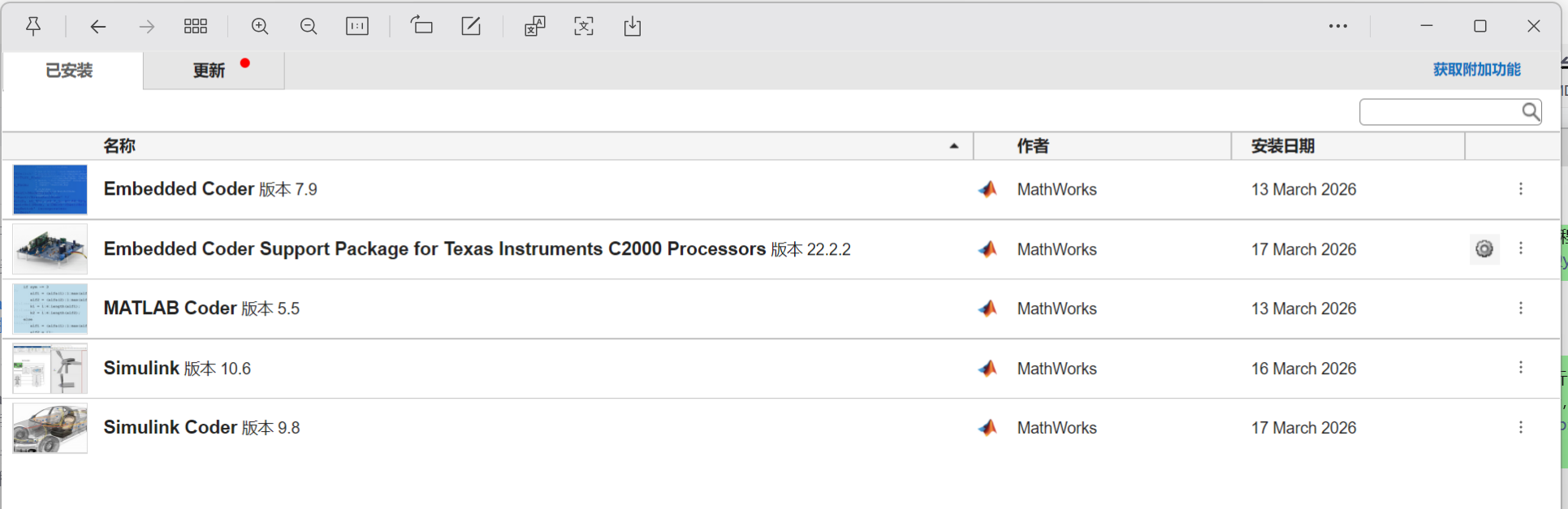Close the viewer window

point(1534,26)
